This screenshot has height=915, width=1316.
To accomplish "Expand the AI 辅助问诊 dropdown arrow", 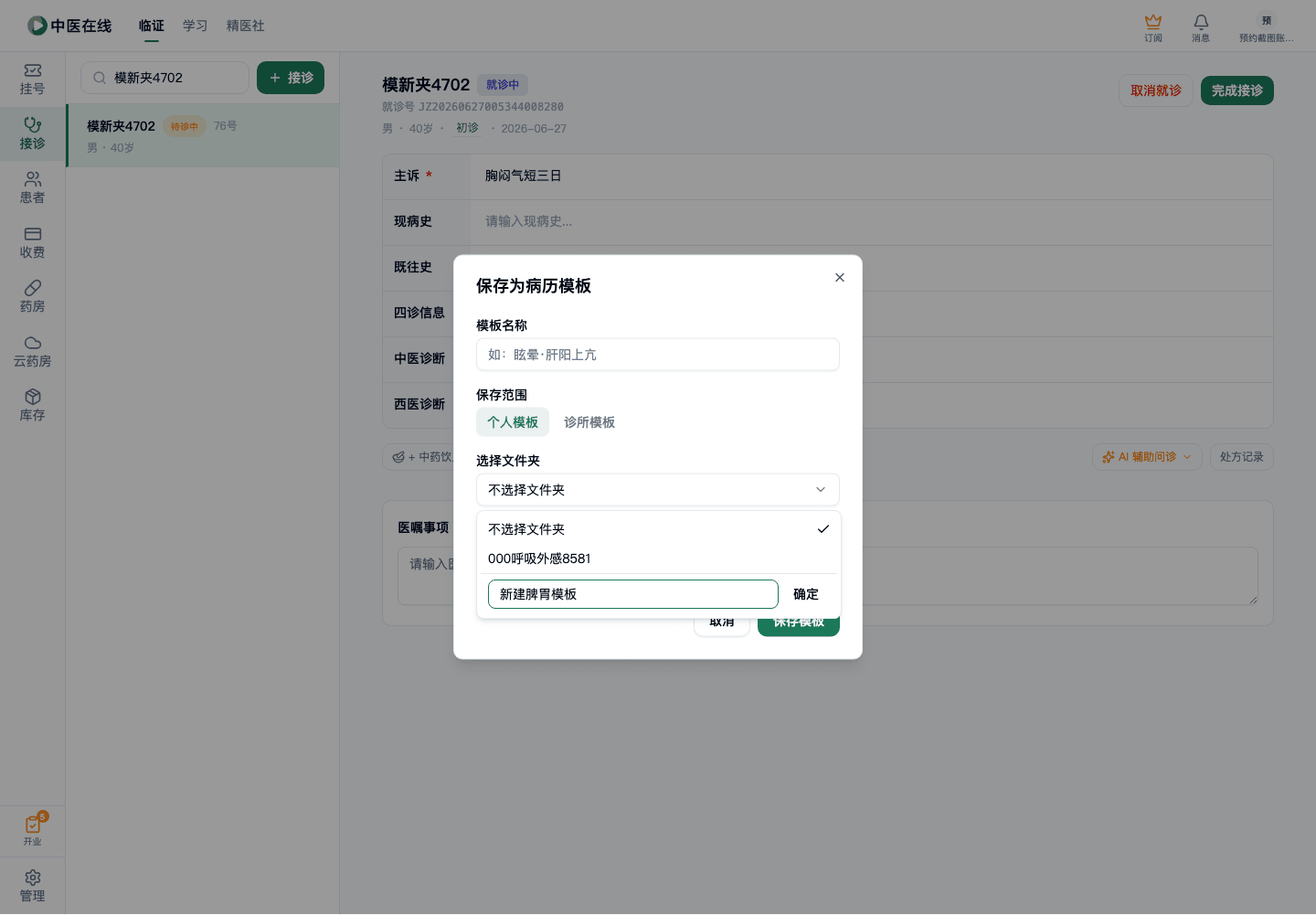I will click(1187, 457).
